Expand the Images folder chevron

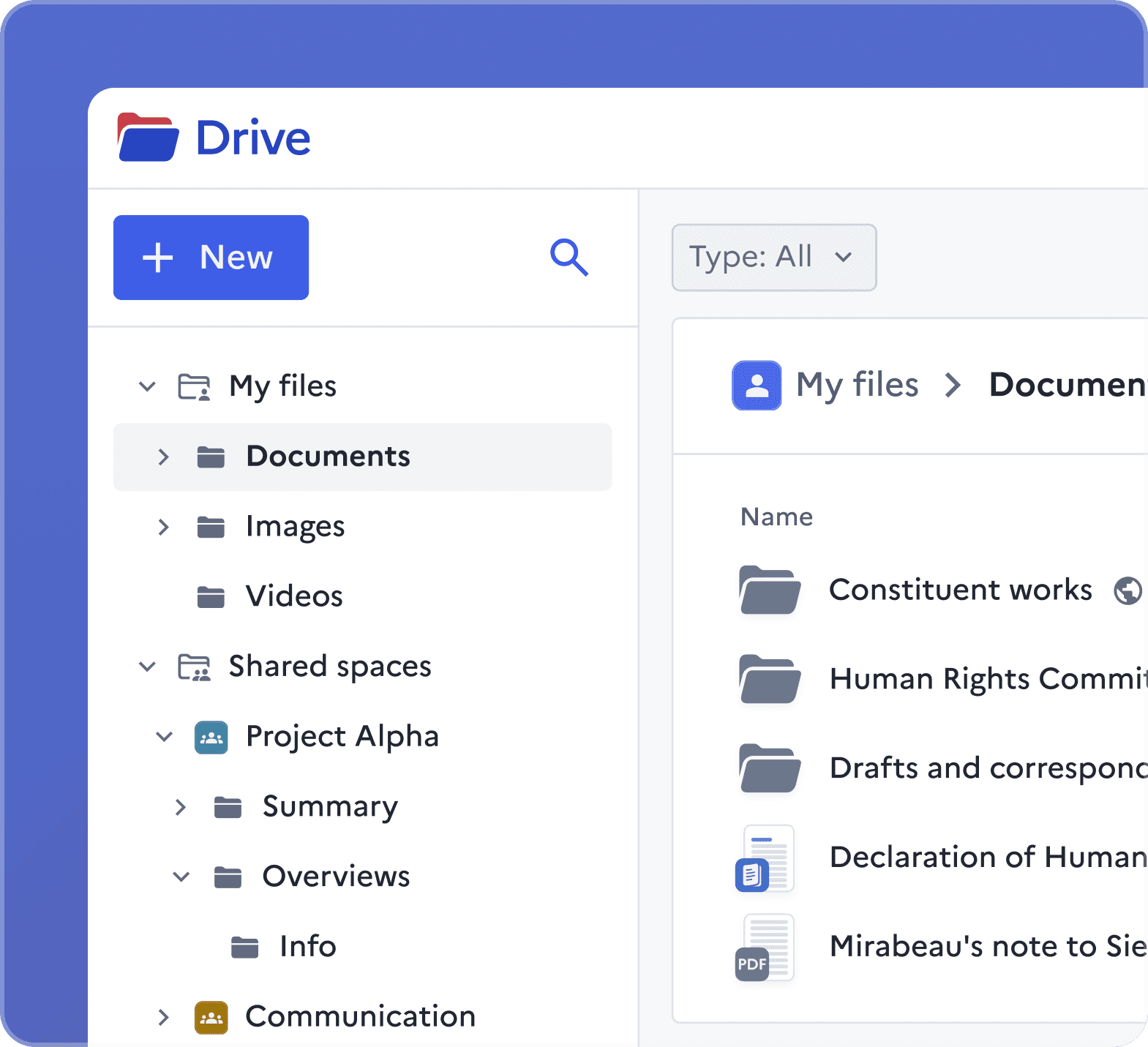[x=164, y=527]
